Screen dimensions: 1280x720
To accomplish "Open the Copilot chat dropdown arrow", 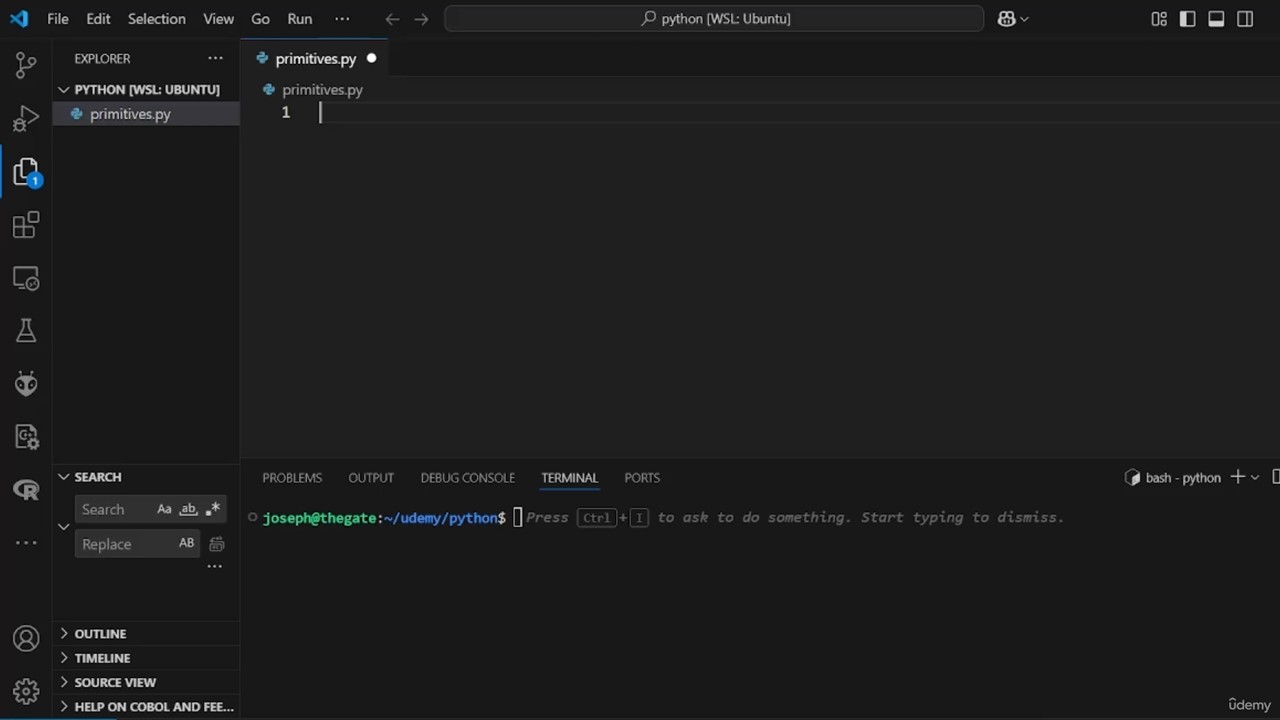I will (x=1024, y=19).
